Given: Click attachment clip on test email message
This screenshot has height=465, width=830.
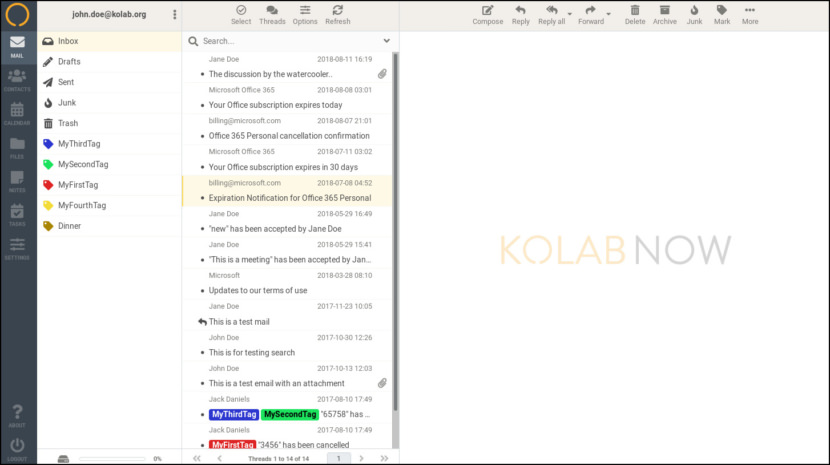Looking at the screenshot, I should (382, 383).
